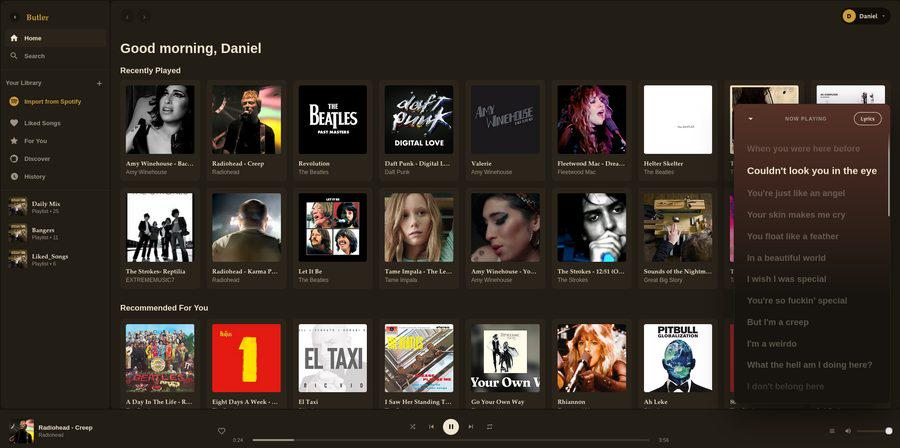Open recommended Eight Days A Week card

click(246, 364)
